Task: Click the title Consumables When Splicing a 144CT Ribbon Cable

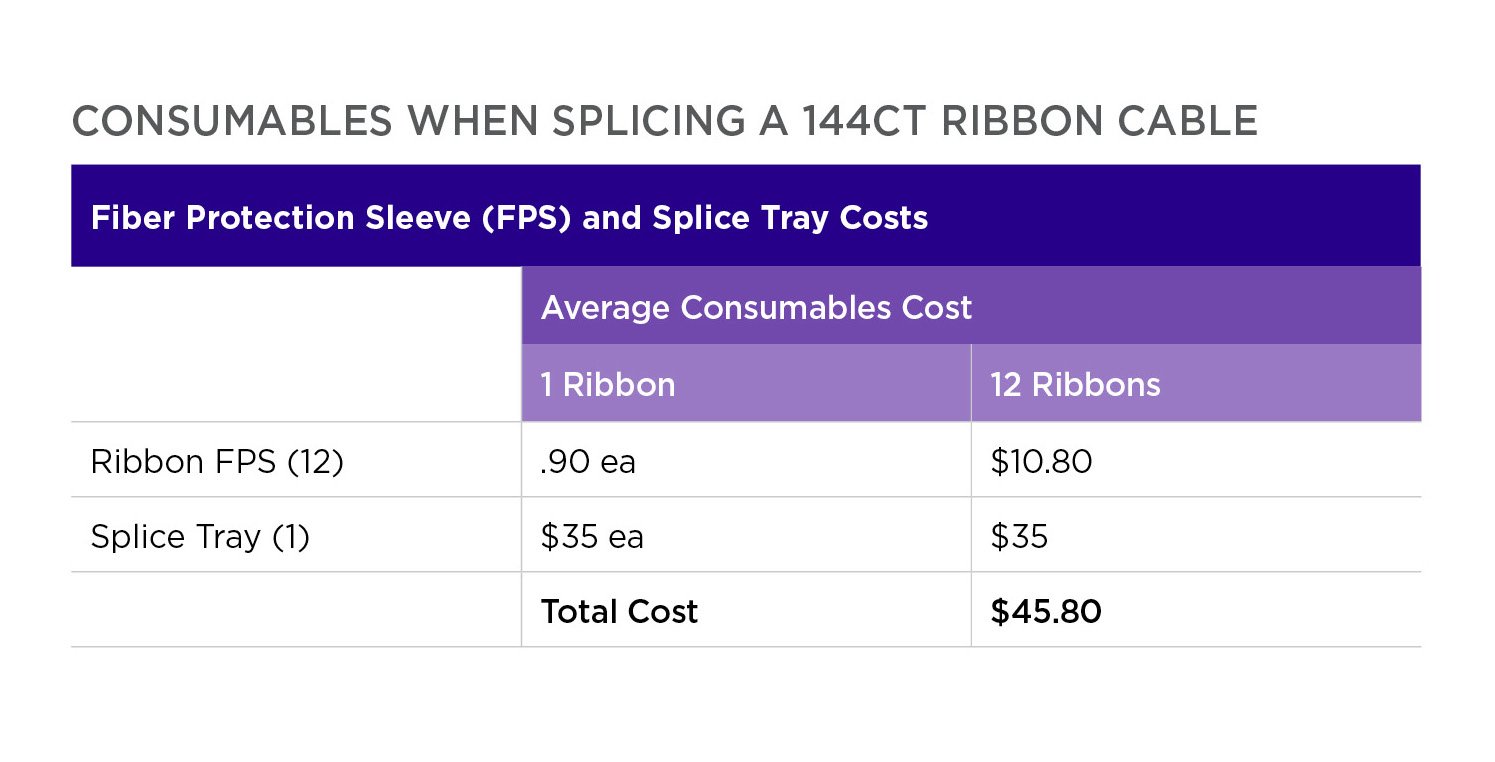Action: (664, 121)
